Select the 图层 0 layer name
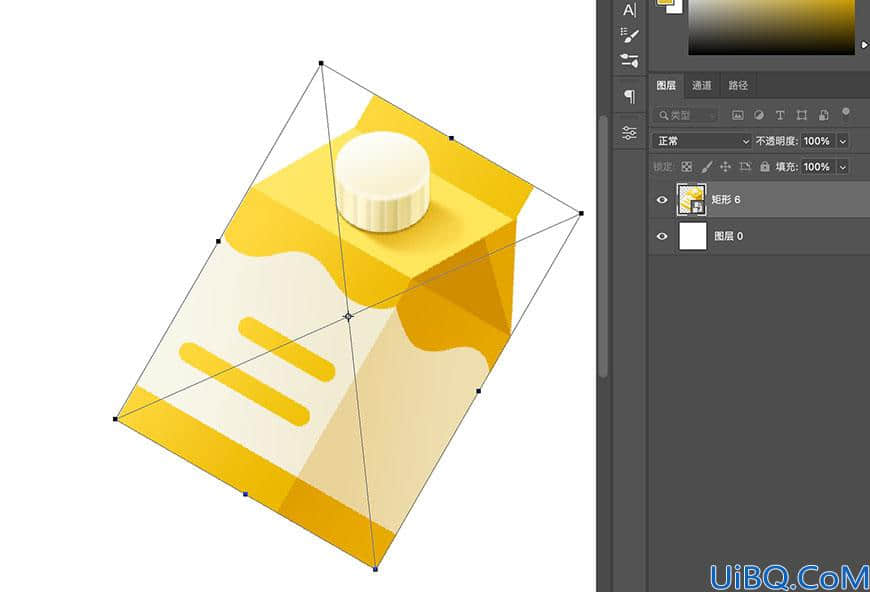Viewport: 870px width, 592px height. click(x=728, y=236)
